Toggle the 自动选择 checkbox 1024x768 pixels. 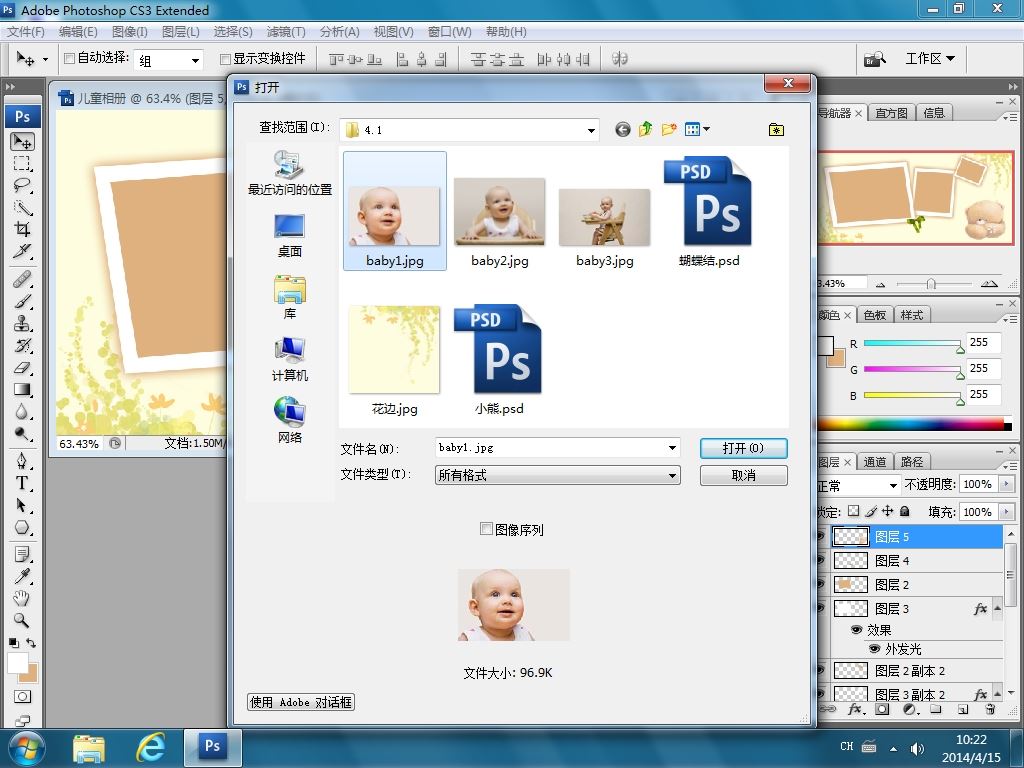[x=69, y=58]
